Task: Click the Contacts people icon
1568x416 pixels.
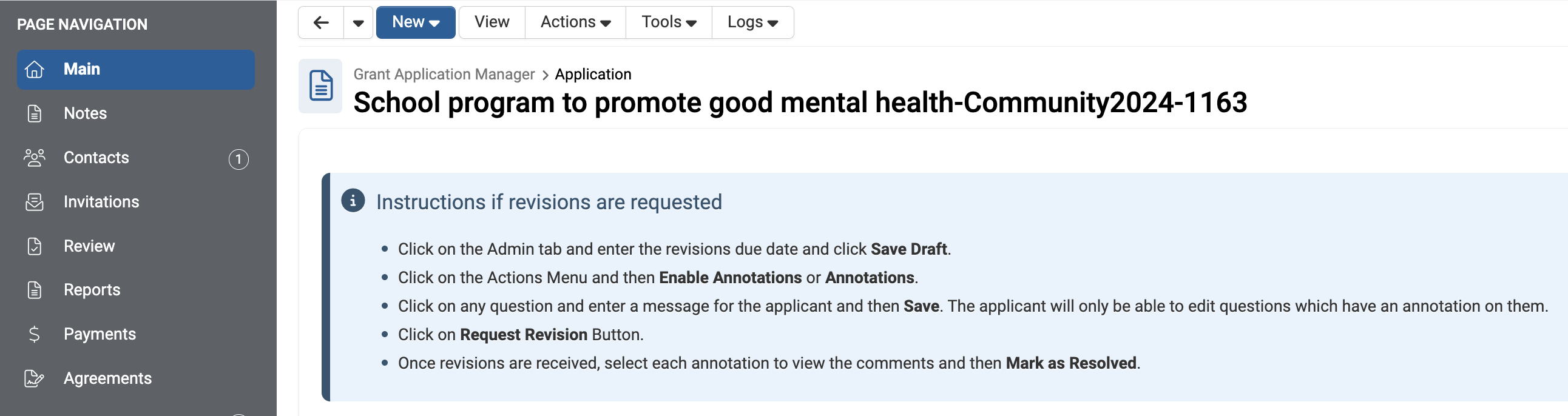Action: [x=35, y=158]
